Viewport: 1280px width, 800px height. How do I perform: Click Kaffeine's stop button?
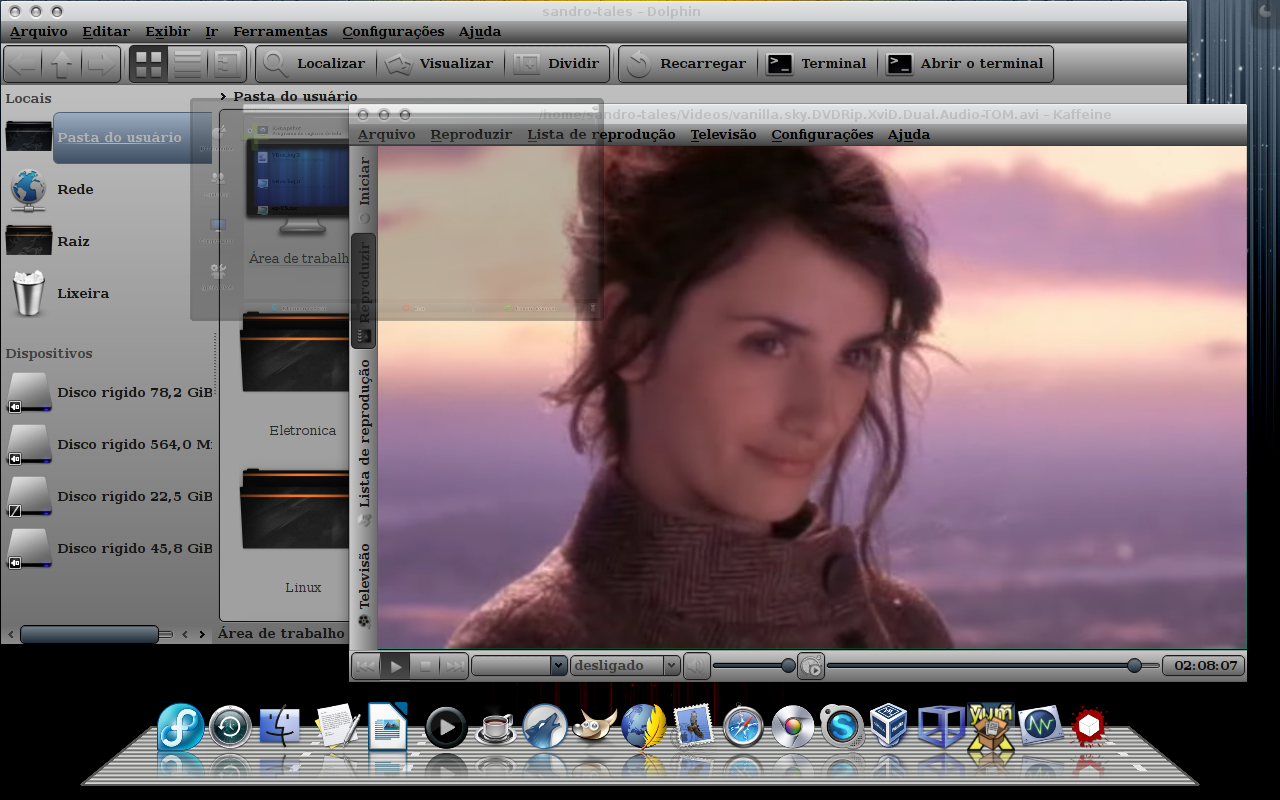[x=425, y=665]
